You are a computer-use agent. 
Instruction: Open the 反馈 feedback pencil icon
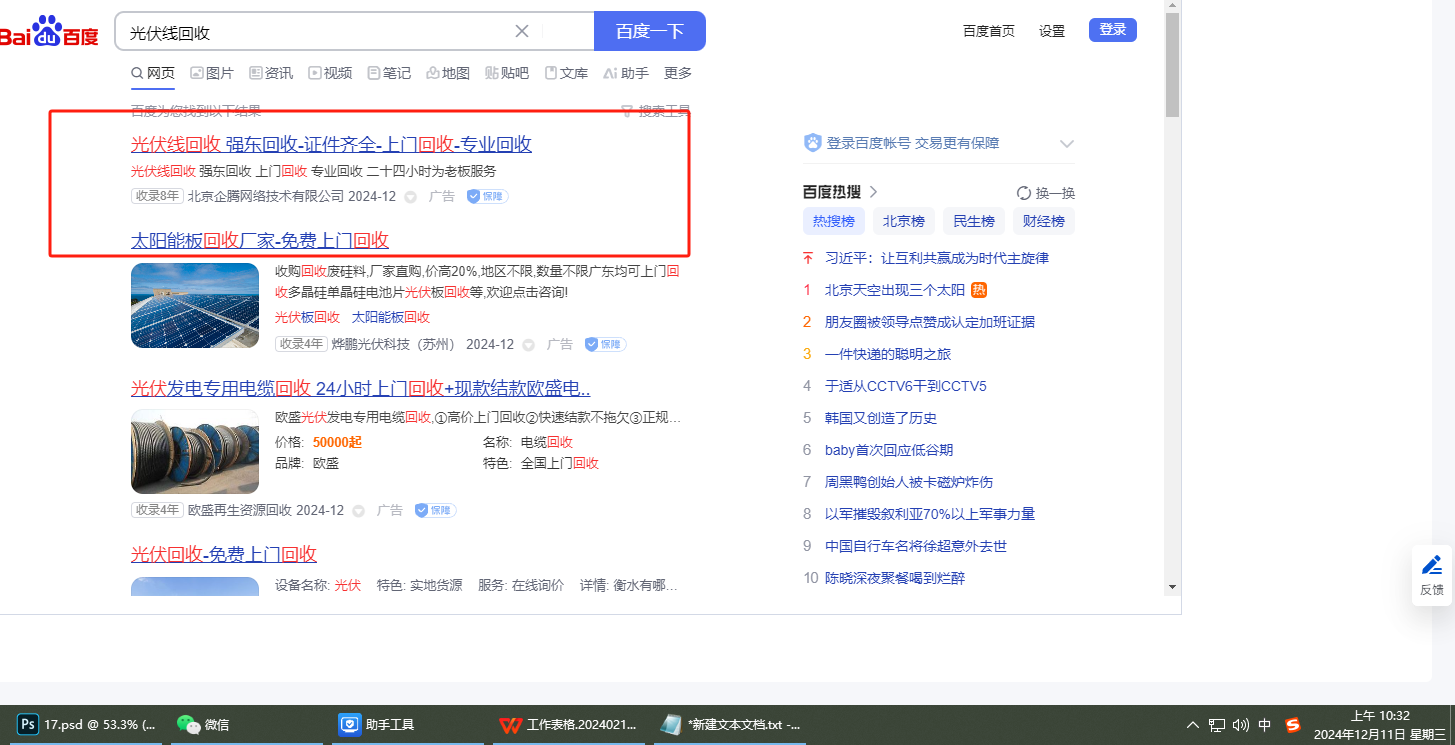coord(1431,565)
